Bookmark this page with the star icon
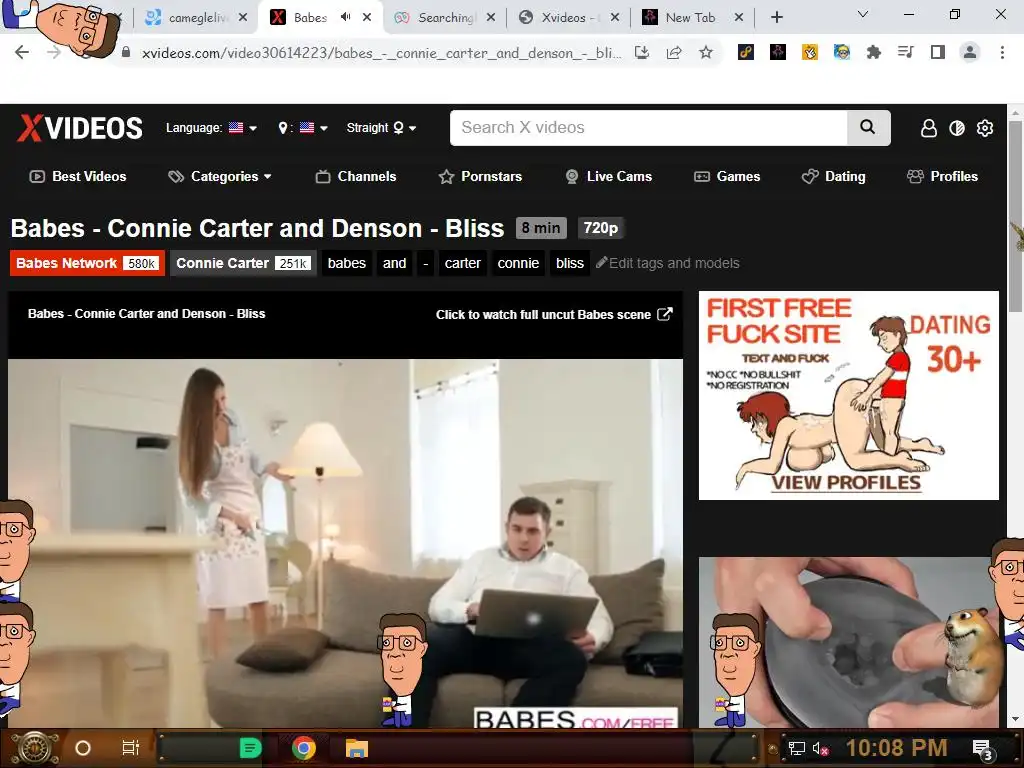 point(705,53)
